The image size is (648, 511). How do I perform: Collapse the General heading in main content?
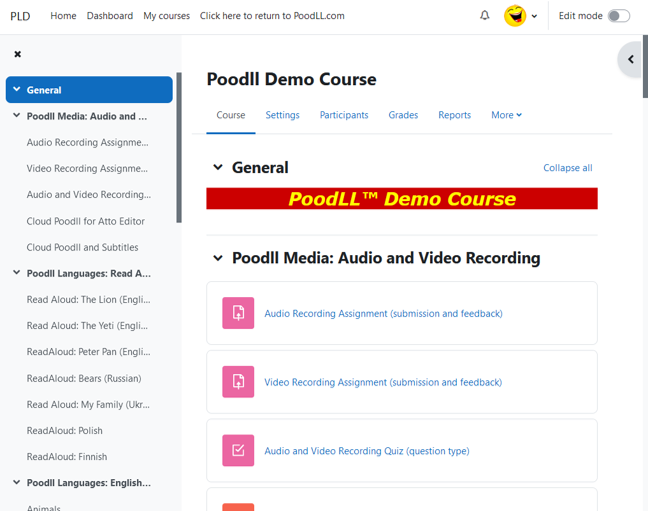pyautogui.click(x=218, y=168)
